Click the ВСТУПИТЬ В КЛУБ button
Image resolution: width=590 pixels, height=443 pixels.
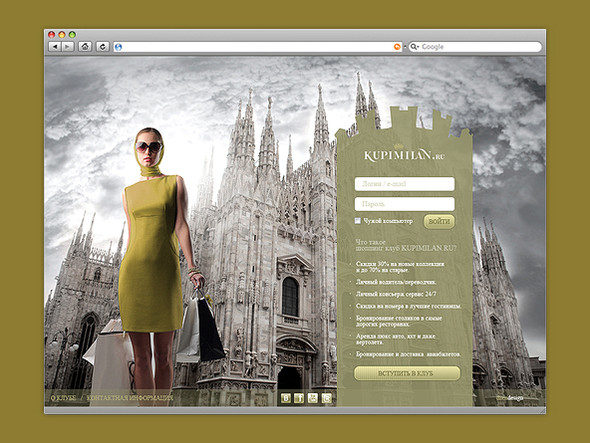tap(407, 373)
